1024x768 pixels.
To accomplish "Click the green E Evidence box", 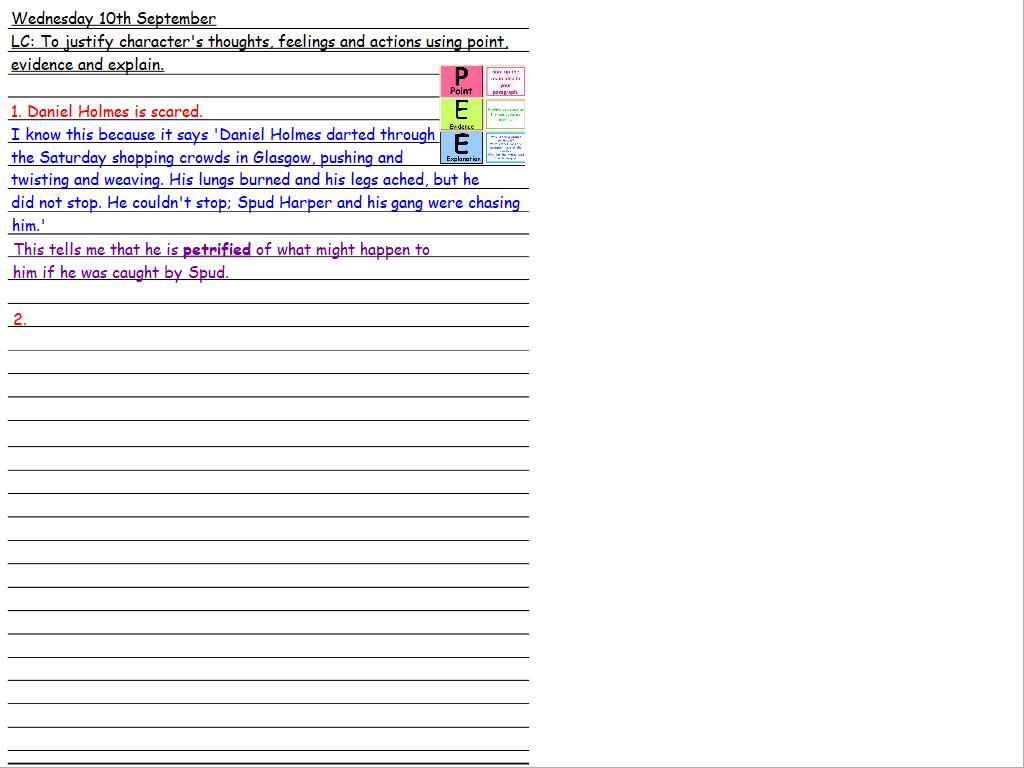I will (x=461, y=114).
